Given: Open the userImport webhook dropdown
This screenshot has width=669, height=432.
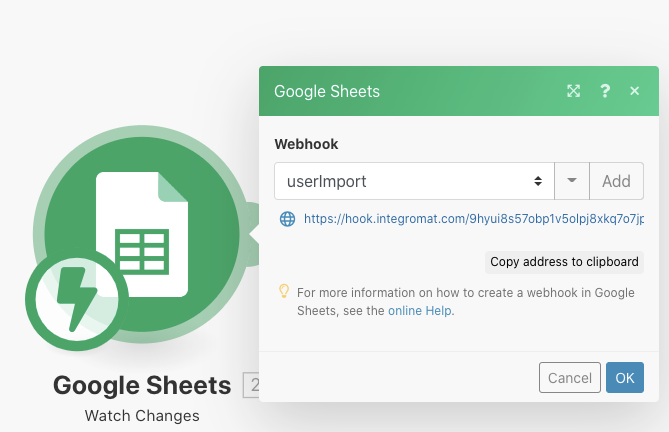Looking at the screenshot, I should click(414, 181).
